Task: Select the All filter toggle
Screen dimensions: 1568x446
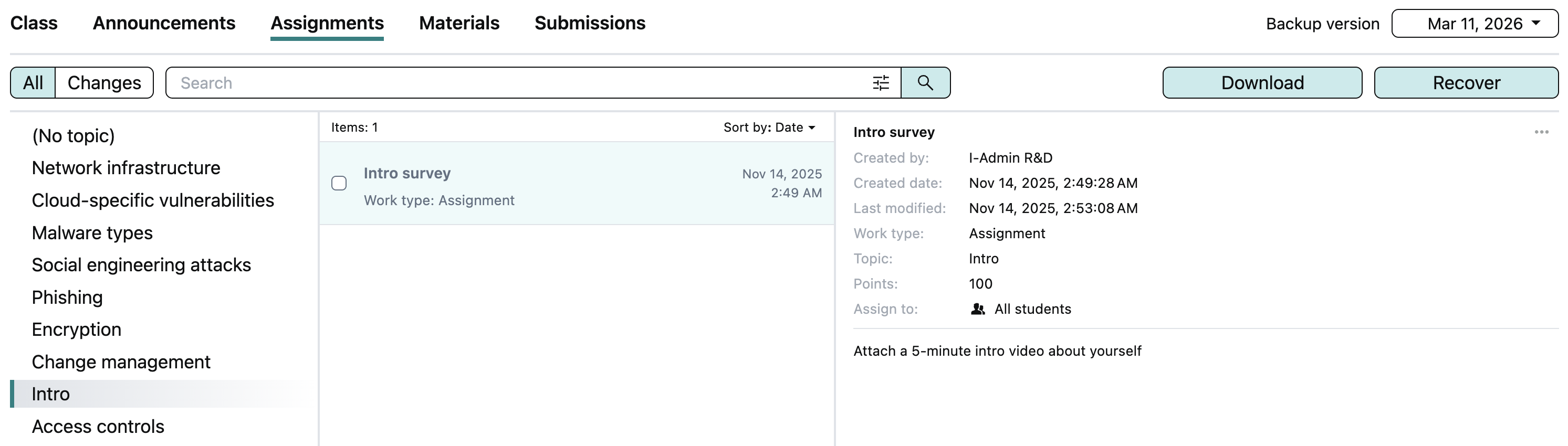Action: (x=33, y=83)
